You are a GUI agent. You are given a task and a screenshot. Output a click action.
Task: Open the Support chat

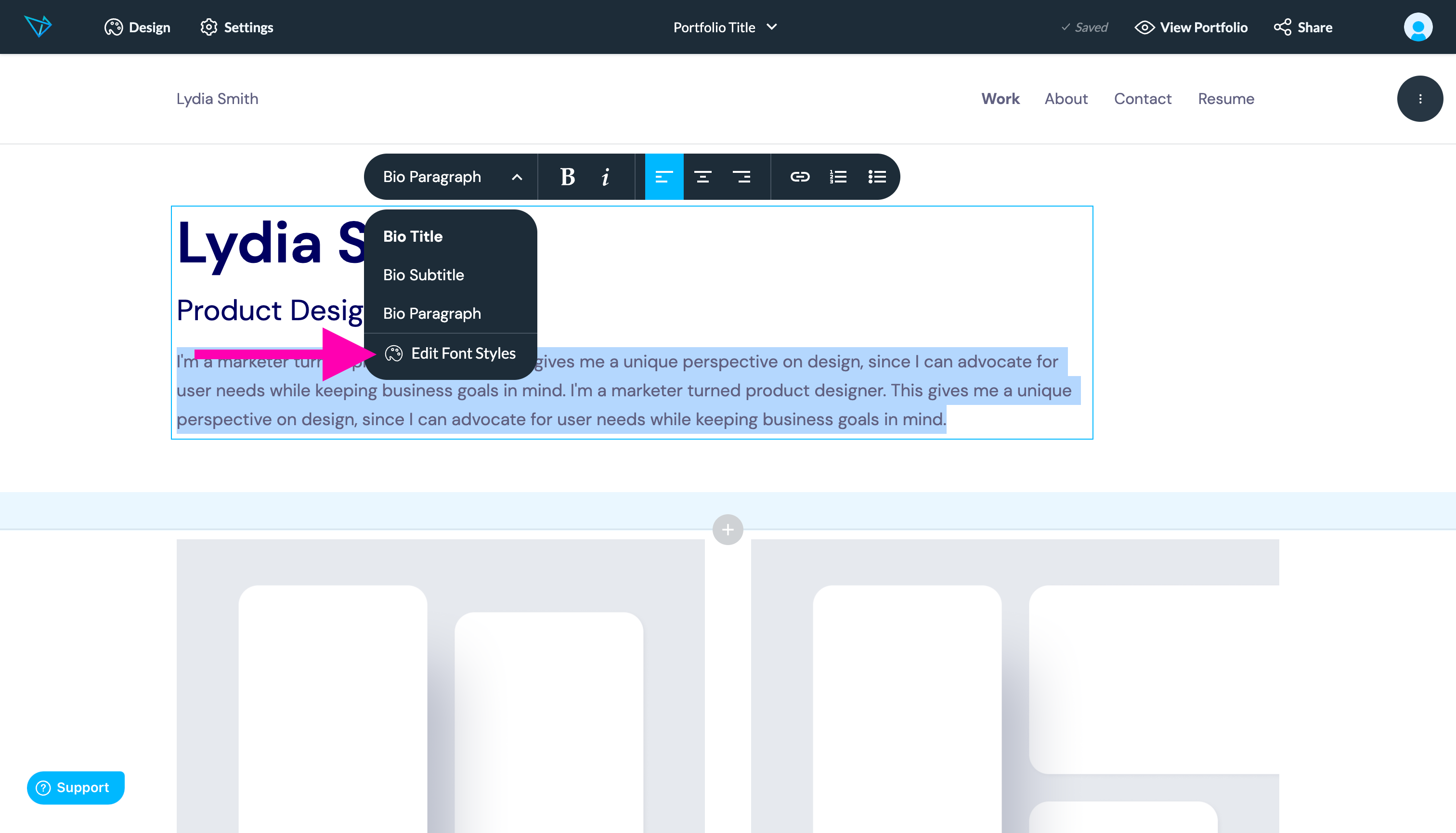click(75, 787)
